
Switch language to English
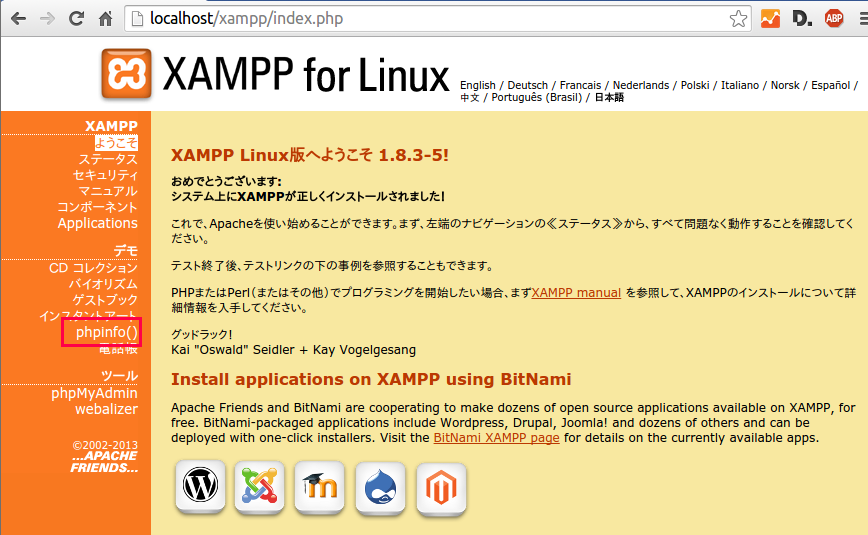[x=478, y=85]
